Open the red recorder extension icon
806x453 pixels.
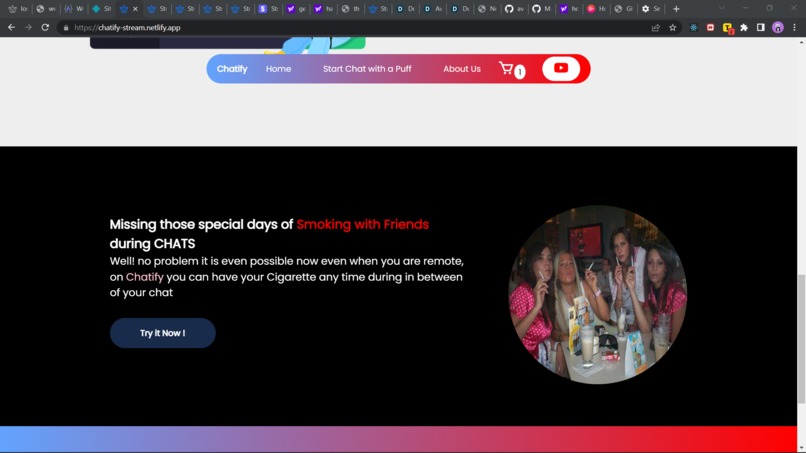coord(710,28)
